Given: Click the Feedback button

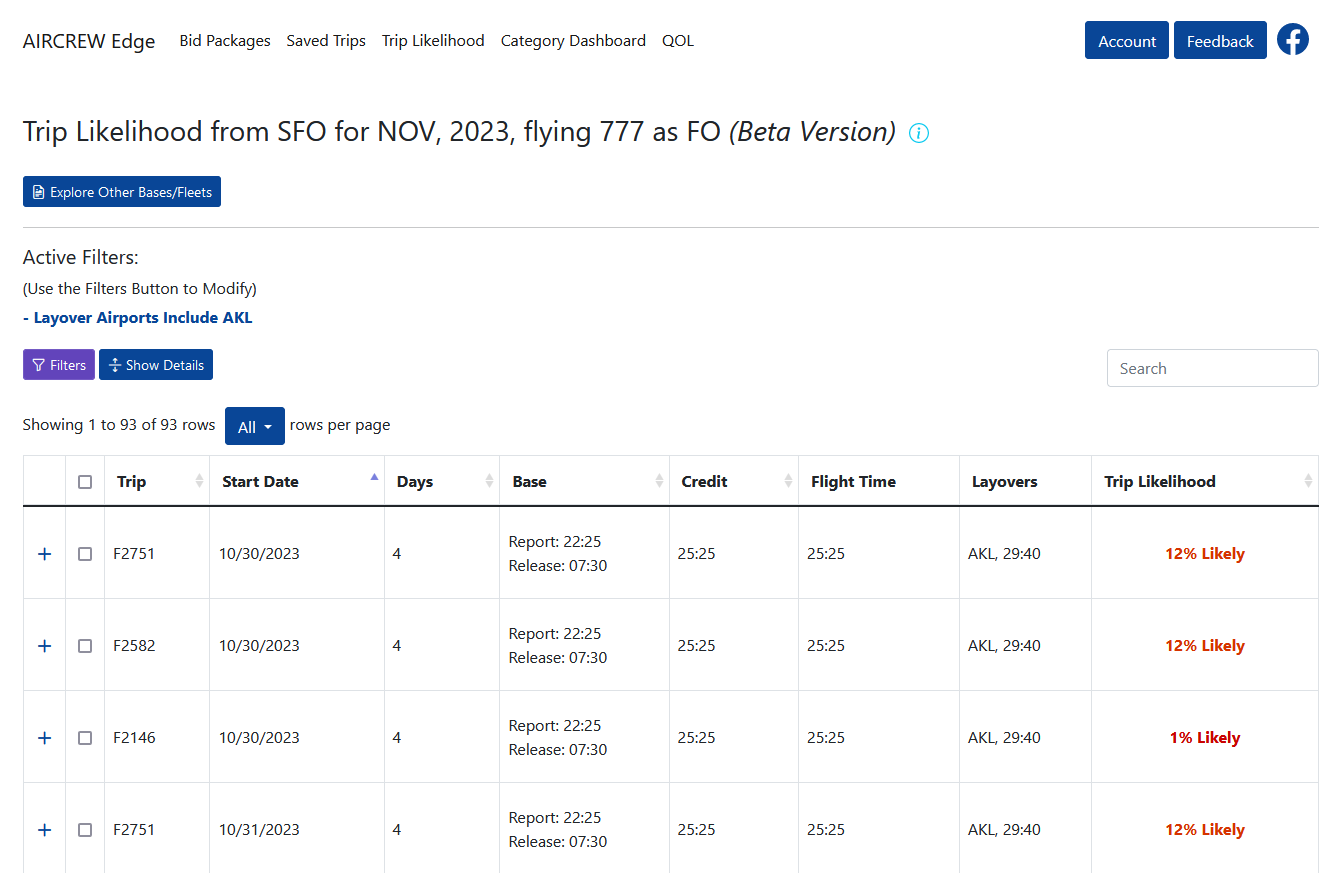Looking at the screenshot, I should (x=1220, y=40).
